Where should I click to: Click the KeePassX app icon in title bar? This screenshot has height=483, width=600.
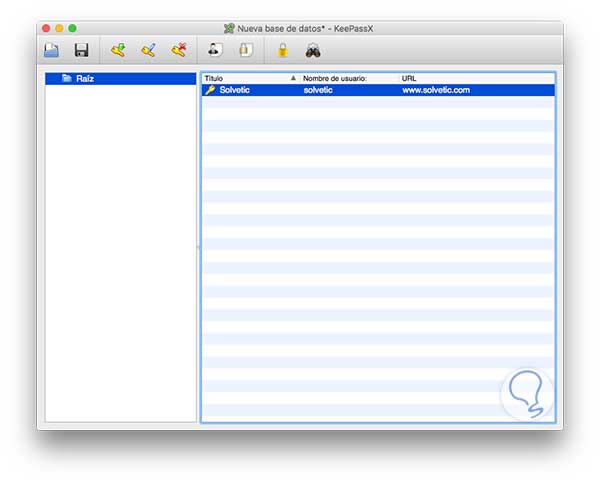[x=229, y=28]
